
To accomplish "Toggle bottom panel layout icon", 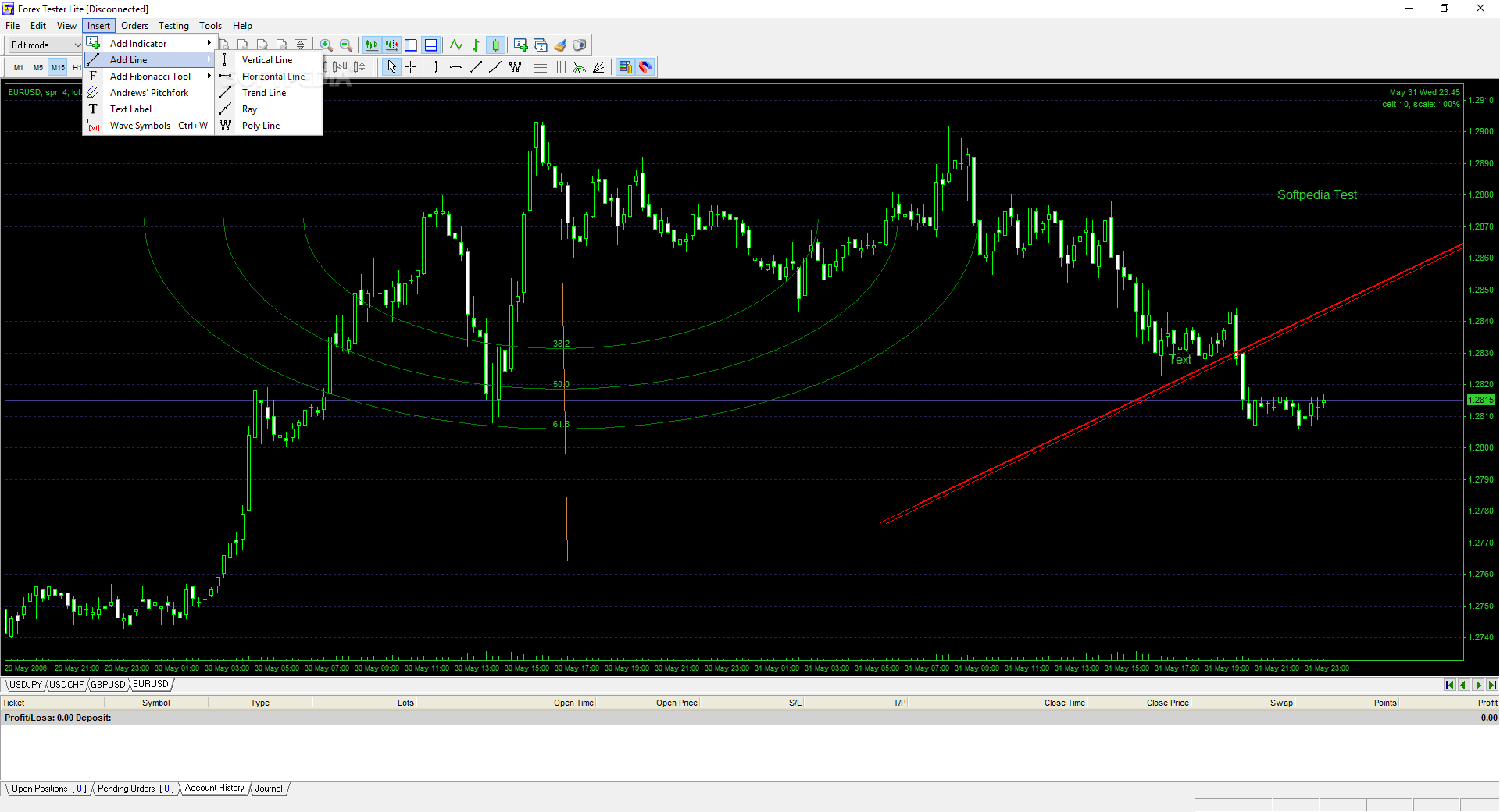I will coord(430,45).
